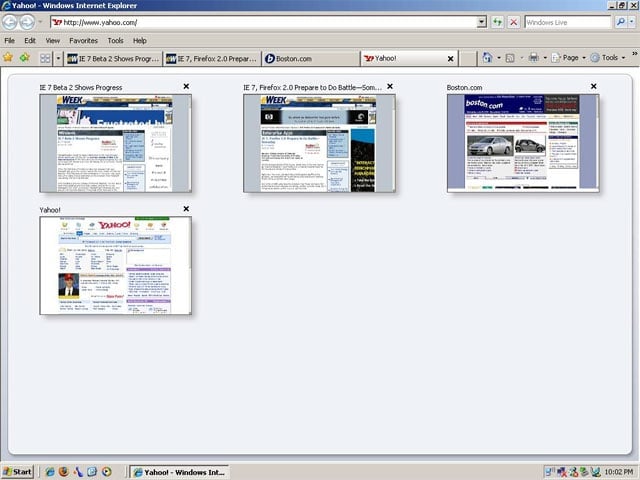640x480 pixels.
Task: Click the Print icon in command bar
Action: tap(533, 58)
